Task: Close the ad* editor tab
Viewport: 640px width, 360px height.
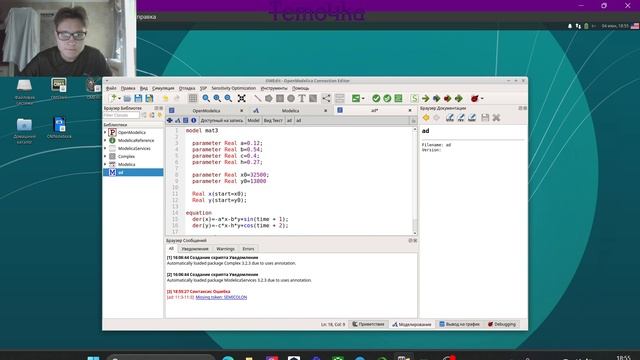Action: [x=410, y=111]
